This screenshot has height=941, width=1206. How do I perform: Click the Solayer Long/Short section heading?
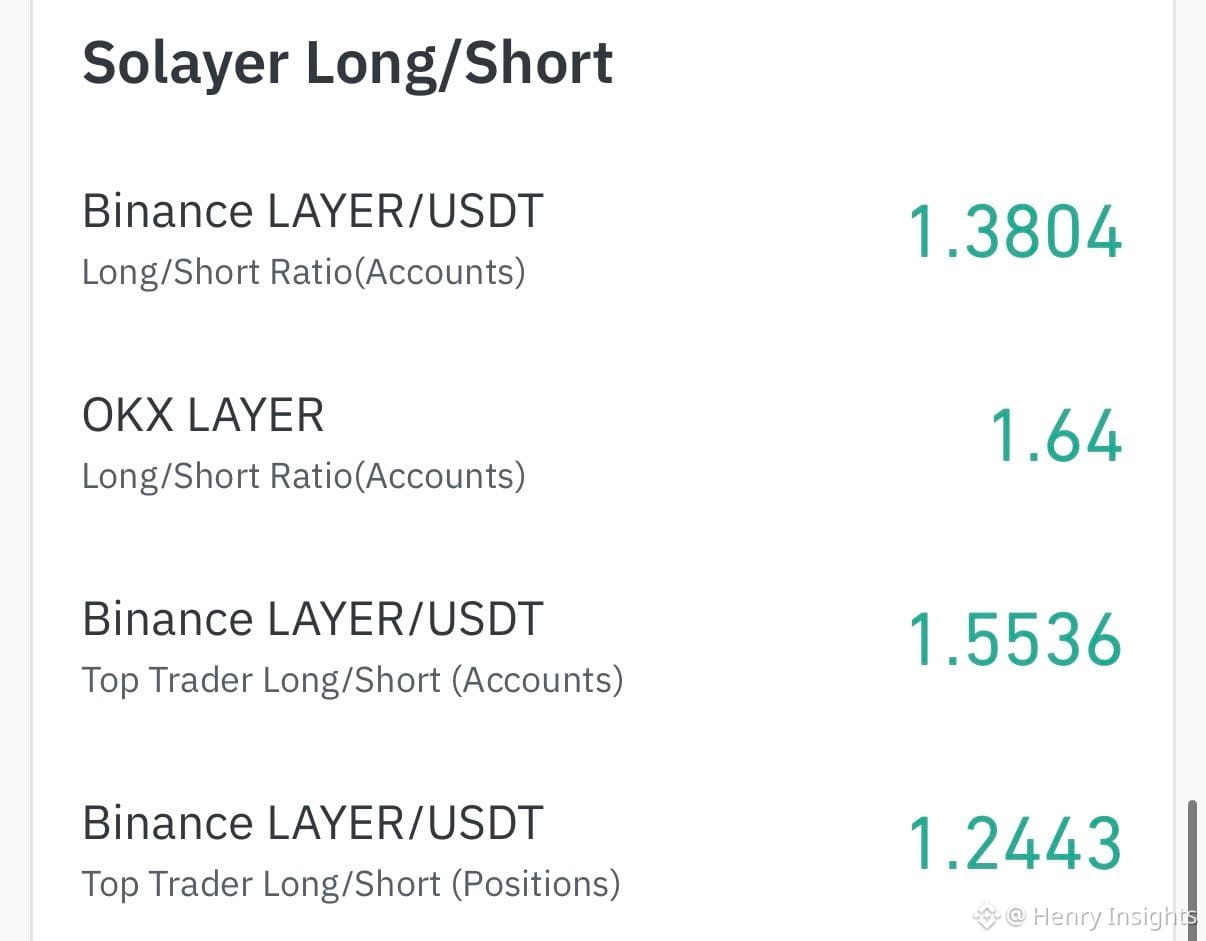coord(348,63)
